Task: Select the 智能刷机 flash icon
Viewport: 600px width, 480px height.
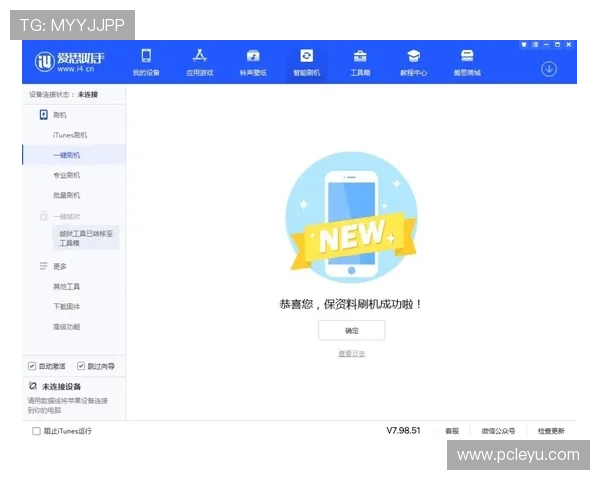Action: point(307,56)
